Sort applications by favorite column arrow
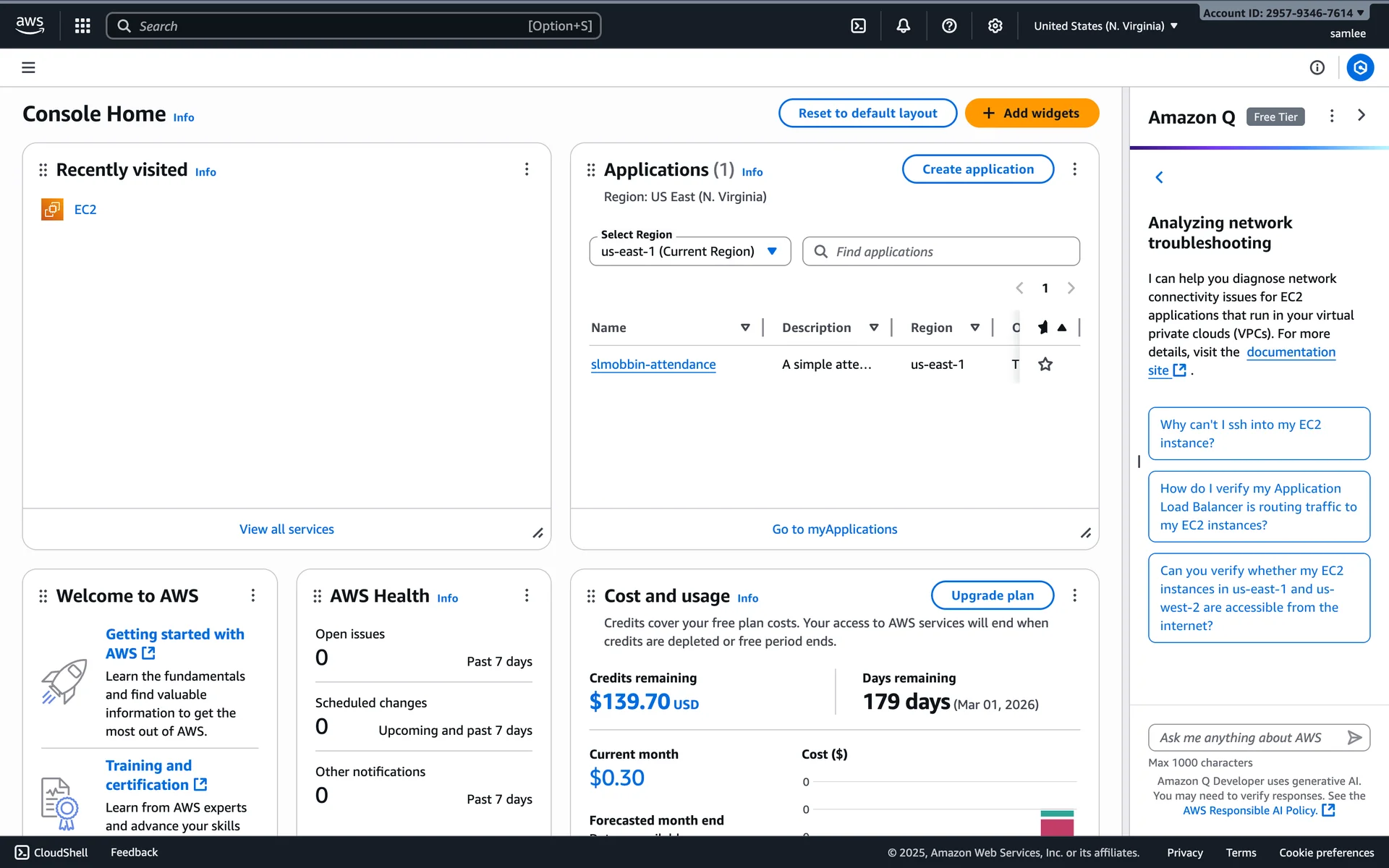The width and height of the screenshot is (1389, 868). point(1062,328)
